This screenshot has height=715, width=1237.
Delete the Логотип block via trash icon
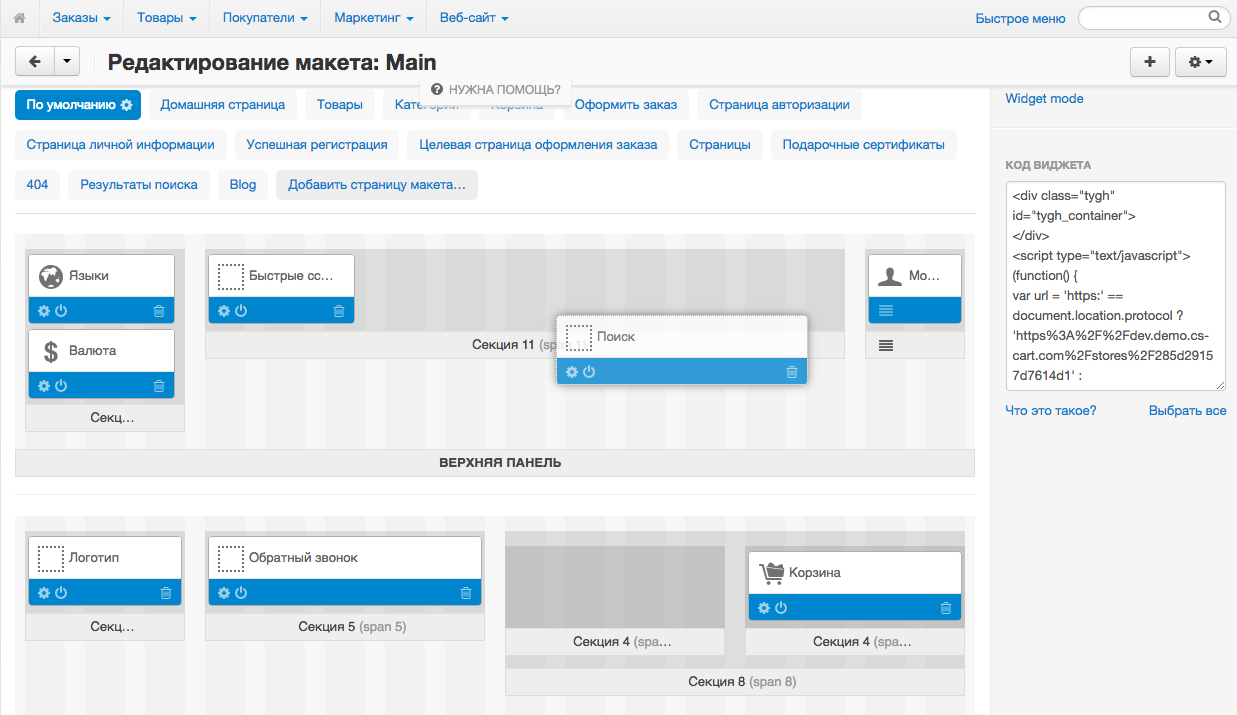coord(166,593)
